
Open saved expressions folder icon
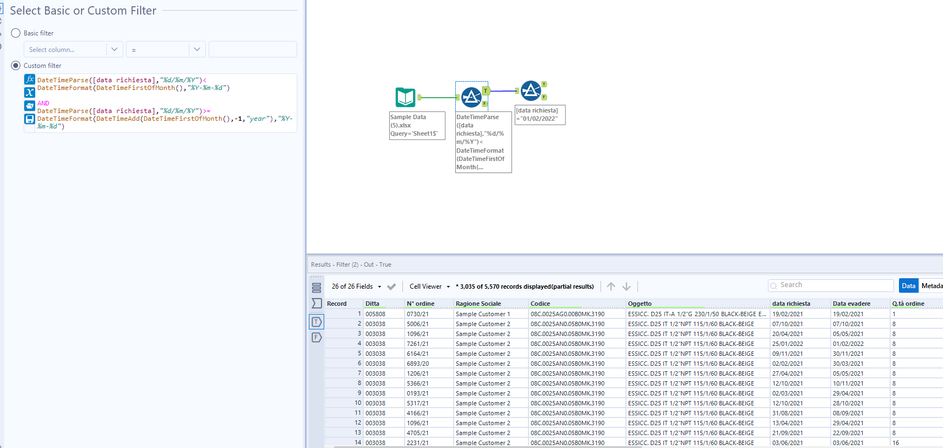point(29,106)
